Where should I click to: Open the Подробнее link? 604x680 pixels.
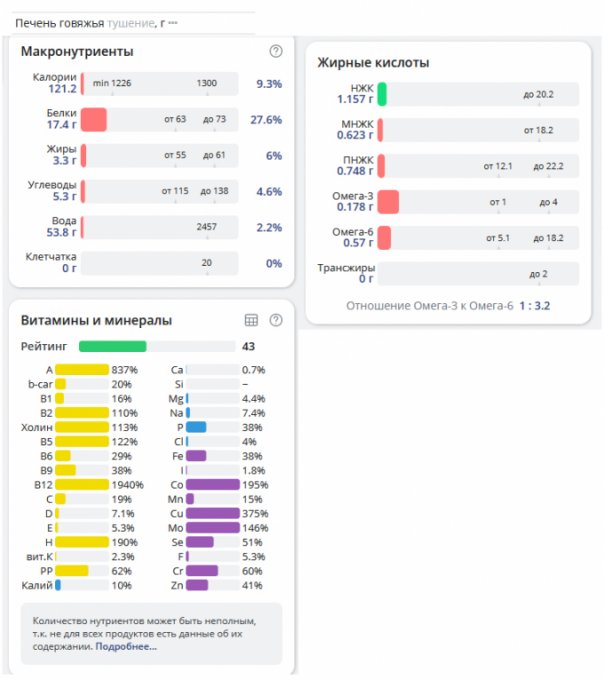[x=126, y=647]
